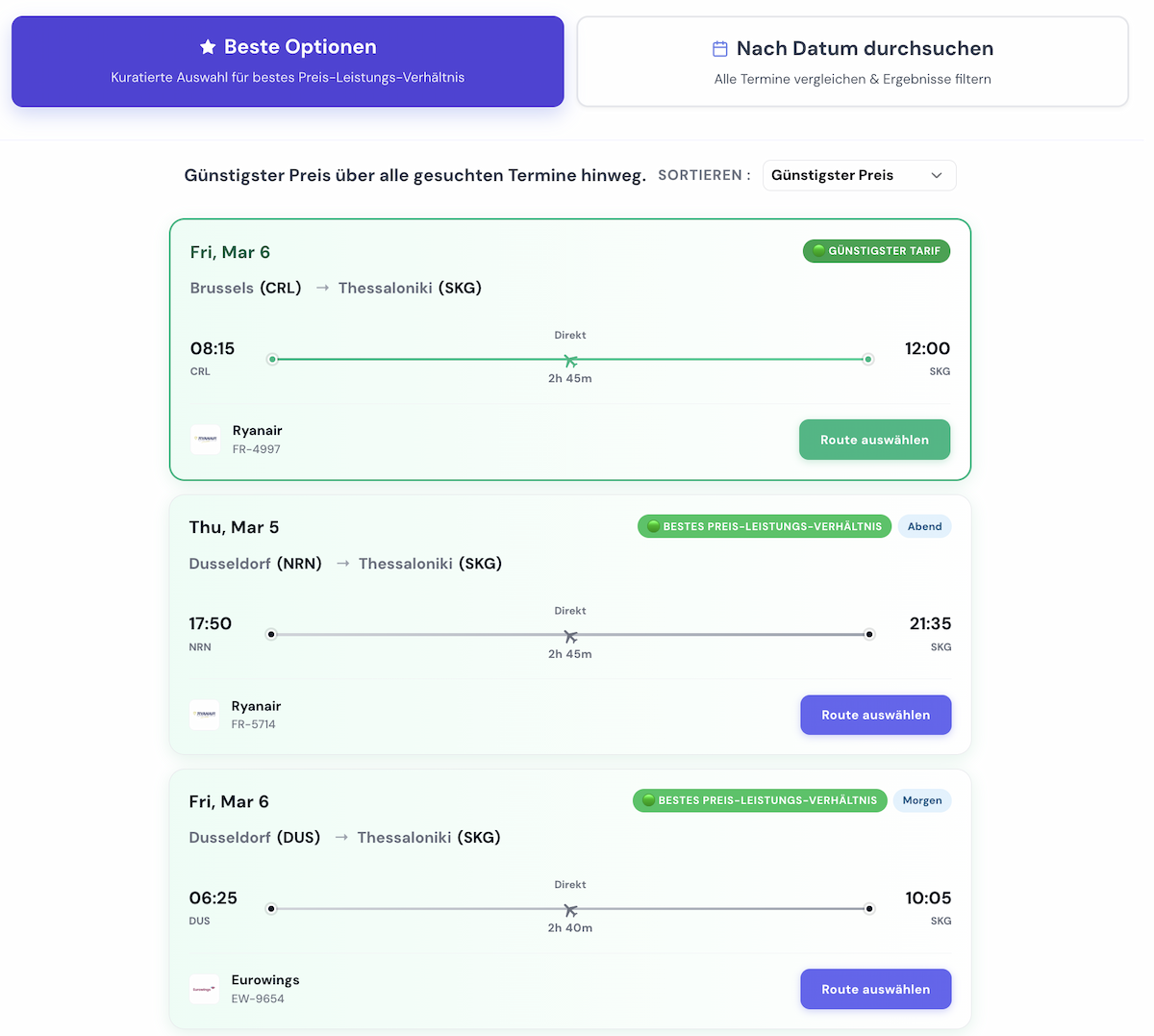Click Route auswählen for the Ryanair CRL flight

coord(874,439)
